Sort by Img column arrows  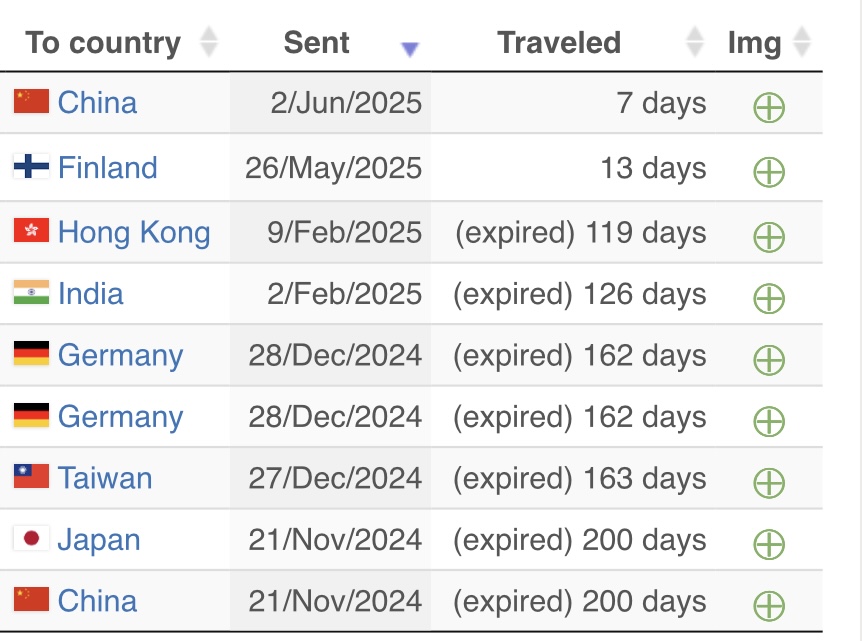(x=802, y=42)
